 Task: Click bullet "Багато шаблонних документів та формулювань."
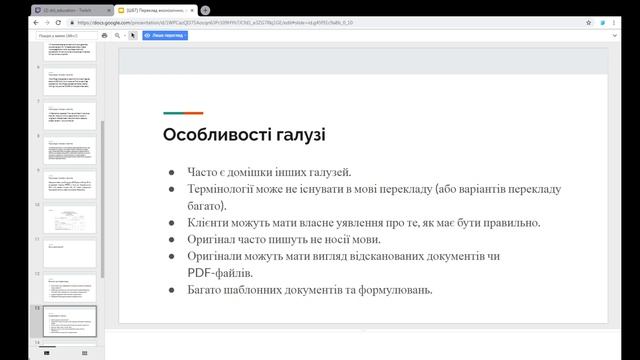tap(310, 290)
